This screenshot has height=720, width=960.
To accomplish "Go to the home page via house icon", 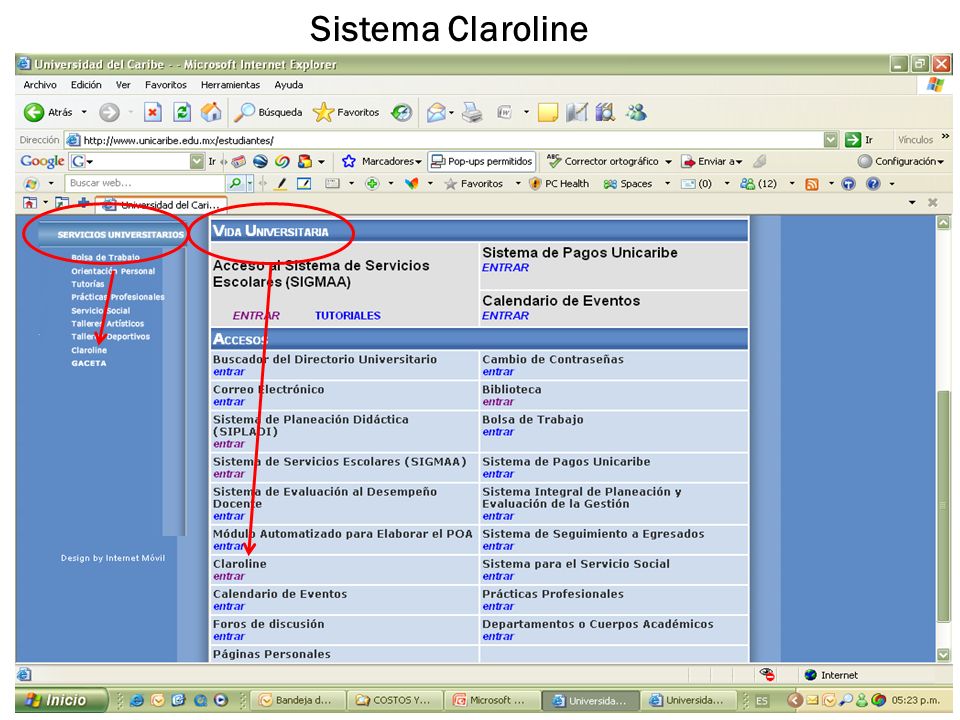I will click(x=211, y=112).
